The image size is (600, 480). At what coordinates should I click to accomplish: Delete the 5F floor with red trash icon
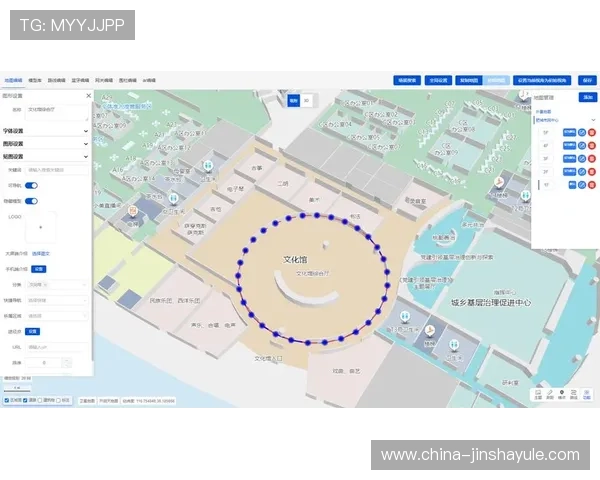pyautogui.click(x=592, y=133)
